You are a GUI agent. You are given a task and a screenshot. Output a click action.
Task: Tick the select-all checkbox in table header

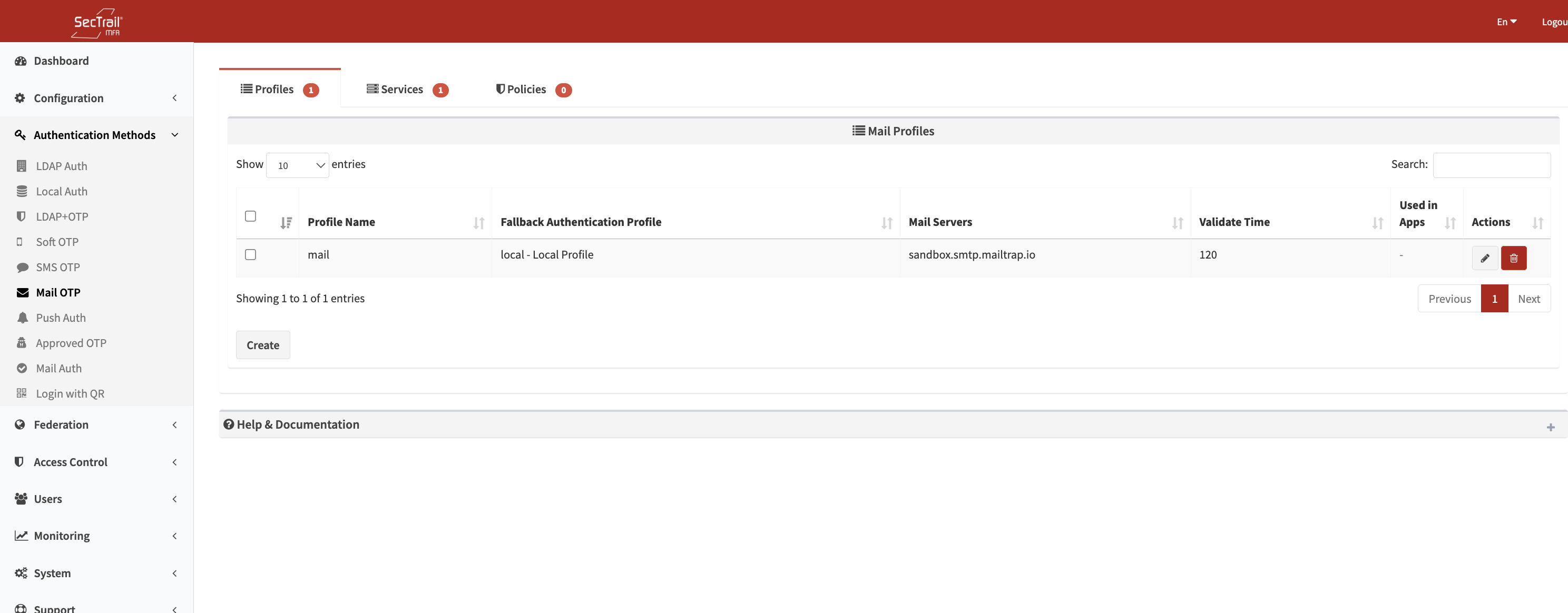[250, 216]
